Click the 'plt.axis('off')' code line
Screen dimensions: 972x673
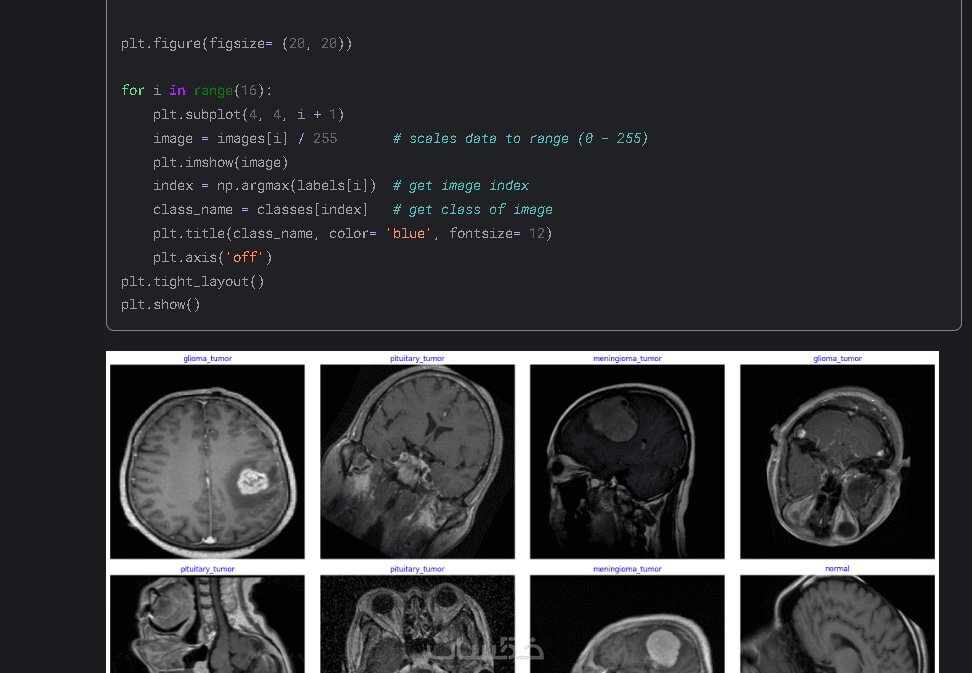pyautogui.click(x=212, y=257)
